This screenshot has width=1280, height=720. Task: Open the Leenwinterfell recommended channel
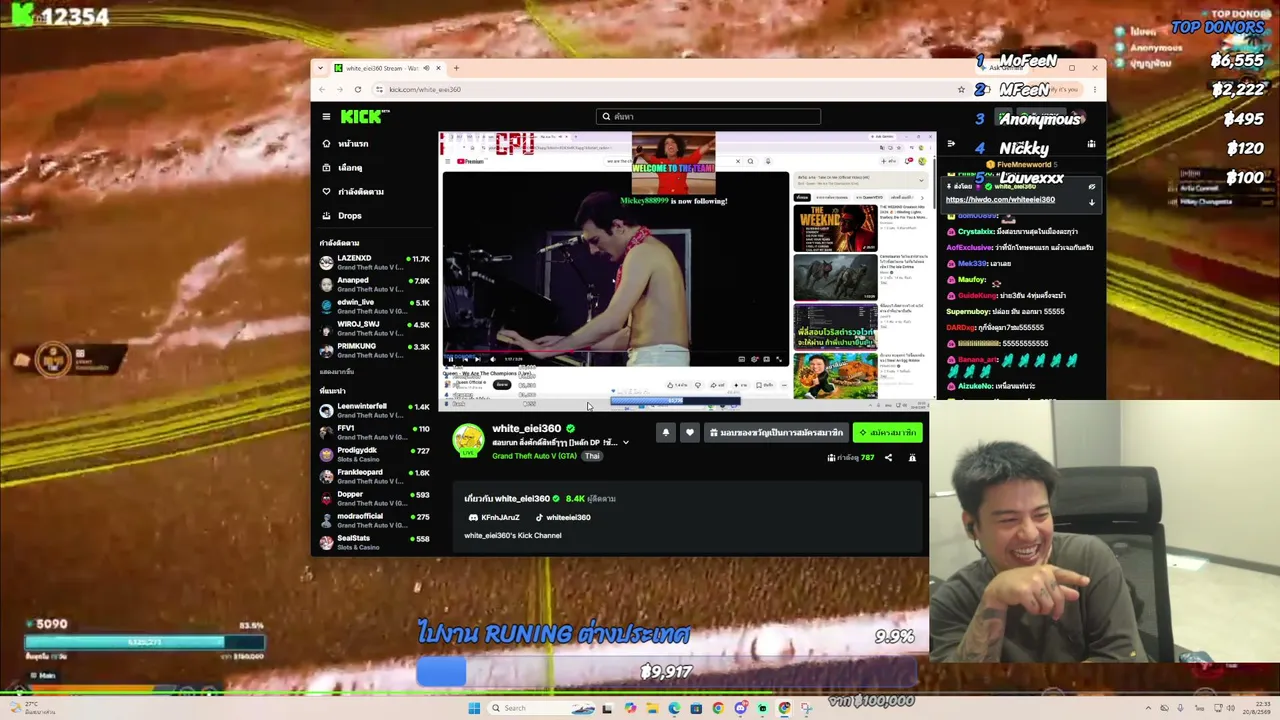click(x=375, y=411)
